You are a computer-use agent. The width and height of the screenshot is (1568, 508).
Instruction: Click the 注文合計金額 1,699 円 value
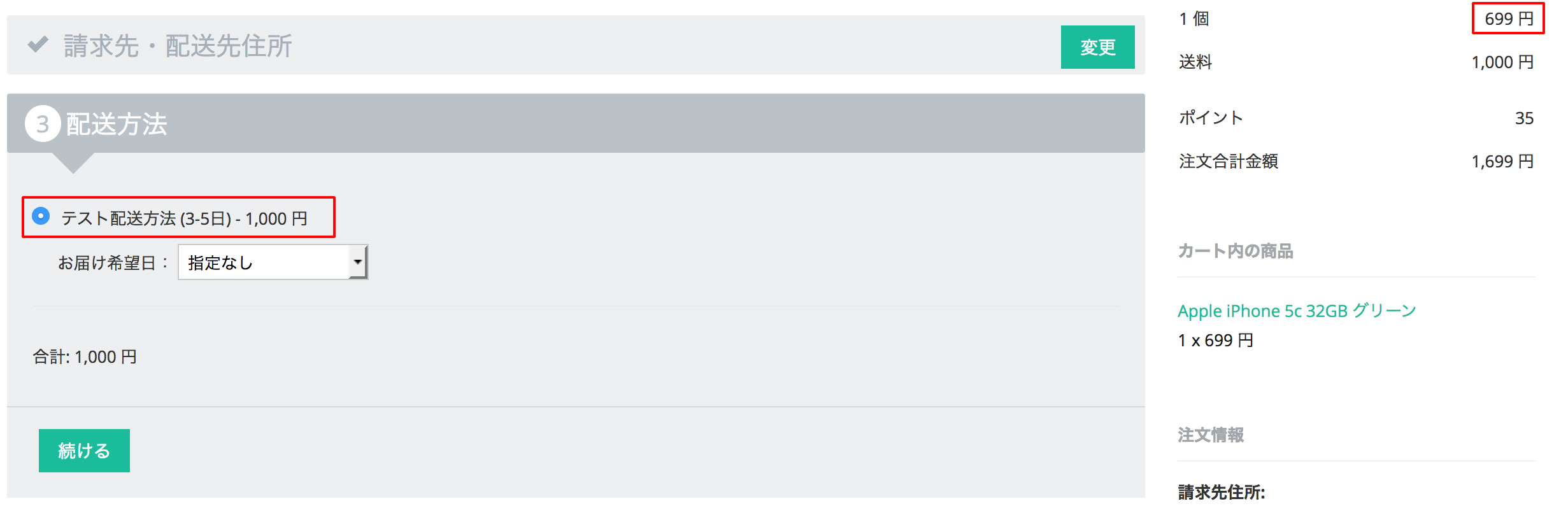pos(1502,161)
